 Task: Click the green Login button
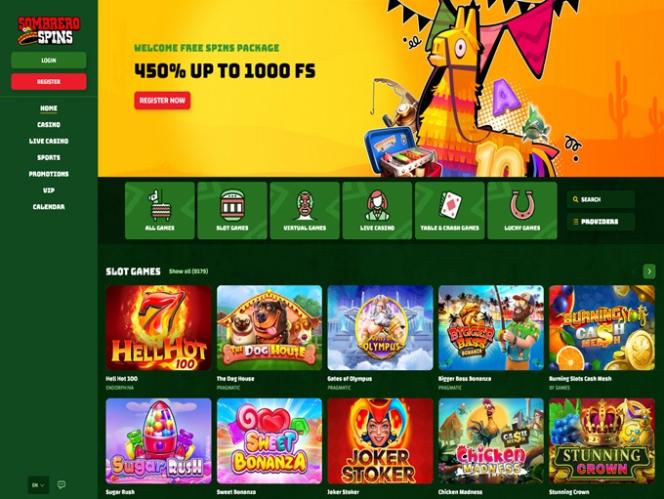click(x=49, y=60)
